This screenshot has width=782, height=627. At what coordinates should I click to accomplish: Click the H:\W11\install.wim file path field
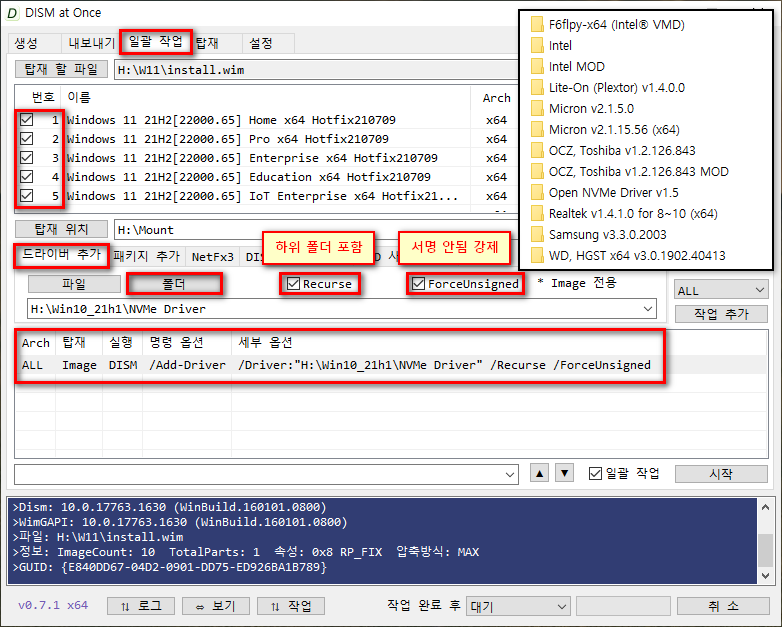tap(316, 70)
